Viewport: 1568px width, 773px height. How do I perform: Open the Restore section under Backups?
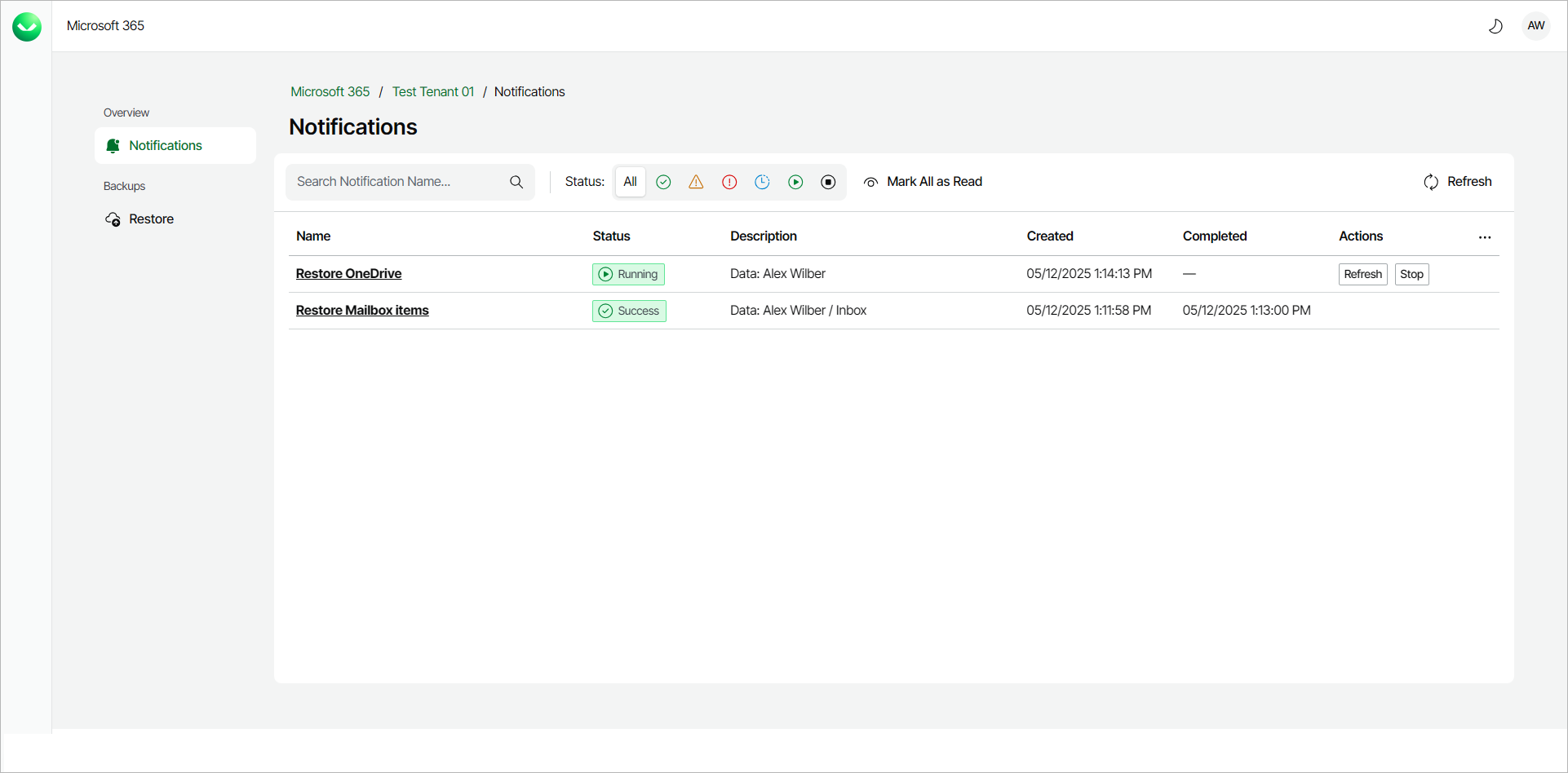pyautogui.click(x=151, y=219)
